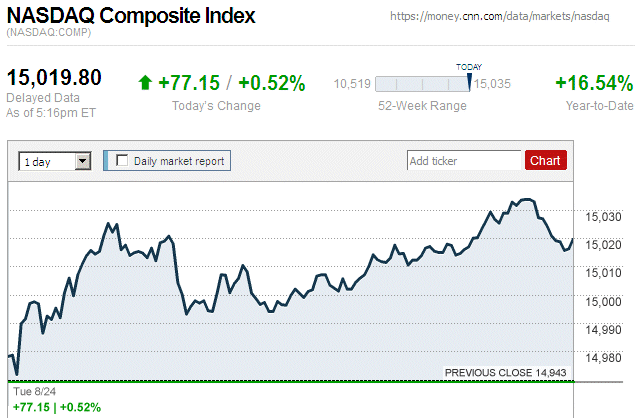Click the 15,000 axis label
The width and height of the screenshot is (640, 420).
pos(602,300)
